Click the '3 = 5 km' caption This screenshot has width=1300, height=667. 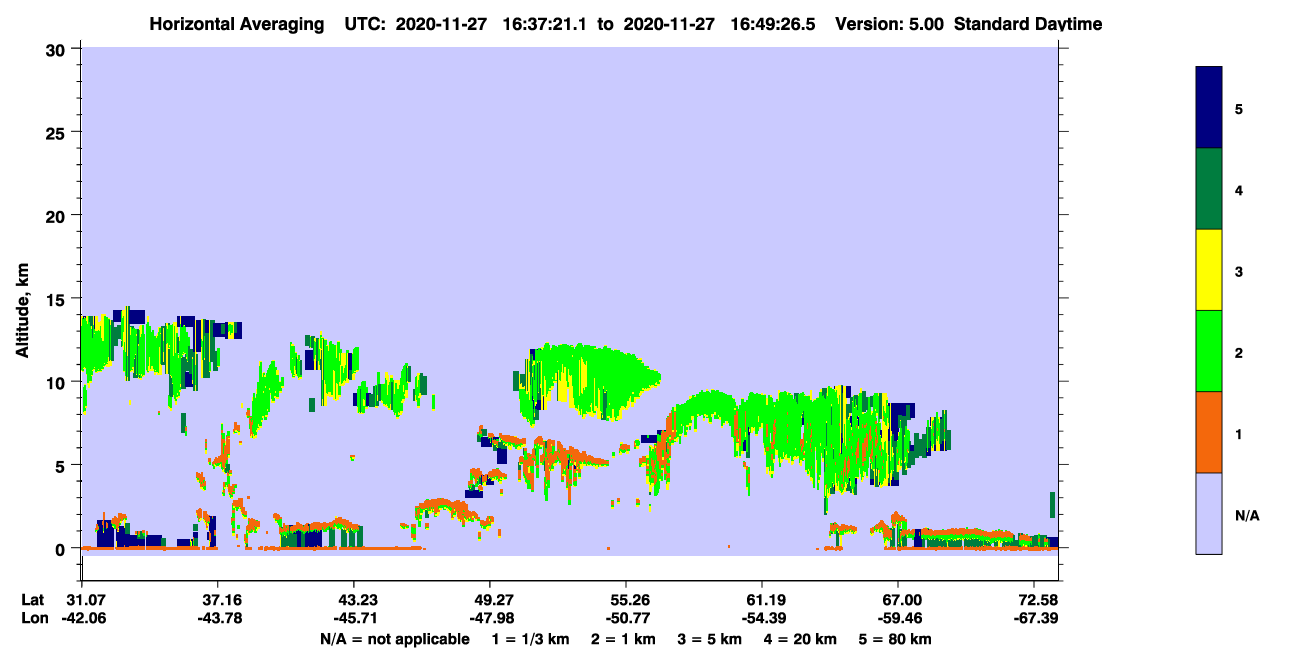[x=708, y=639]
